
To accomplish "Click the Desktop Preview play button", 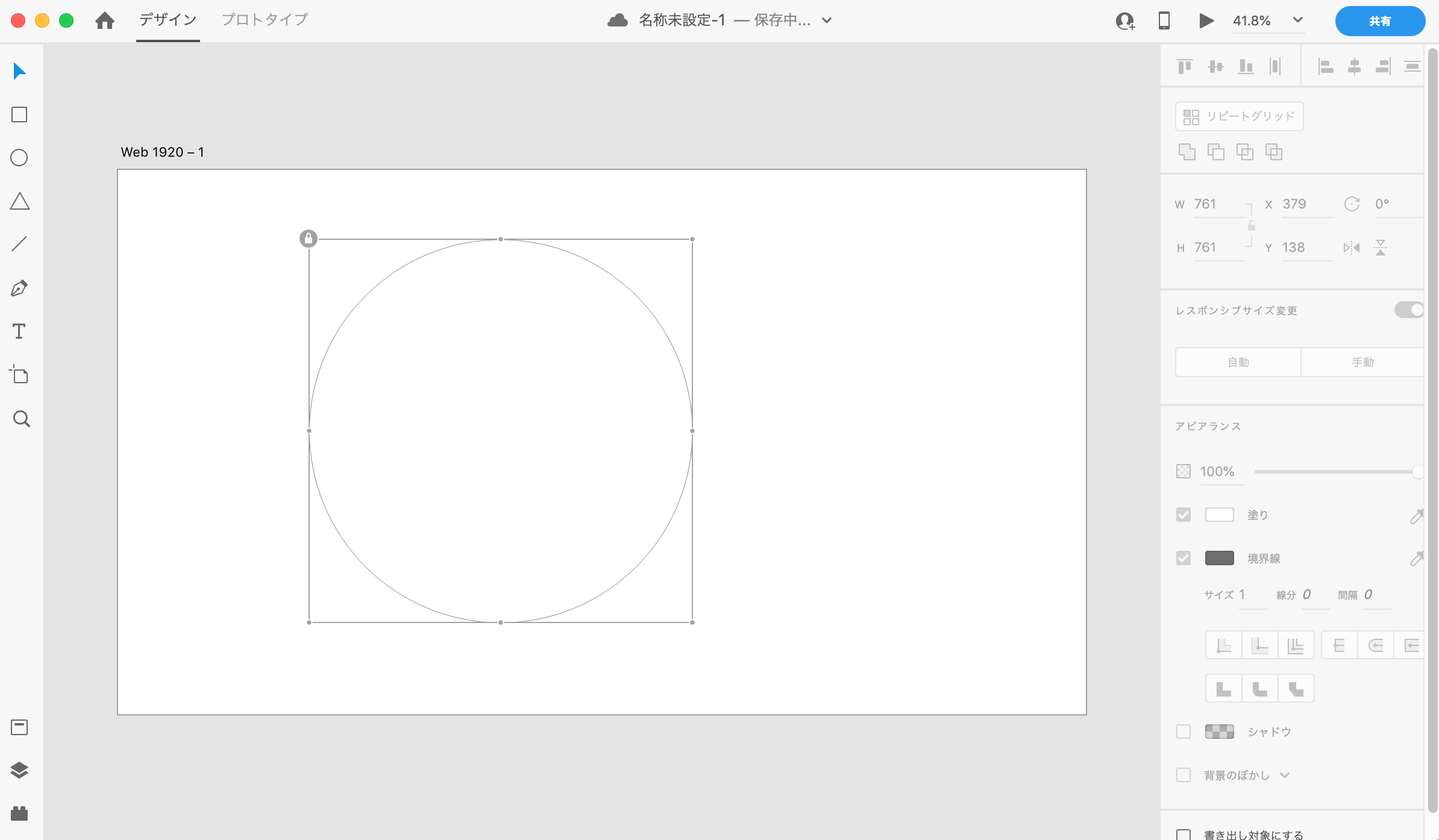I will click(x=1206, y=21).
